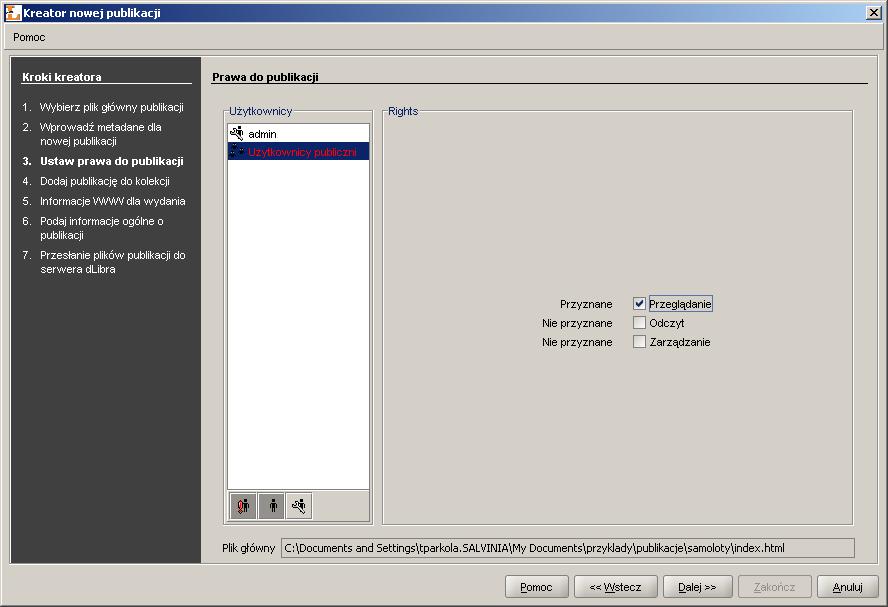Enable the Zarządzanie checkbox

639,342
